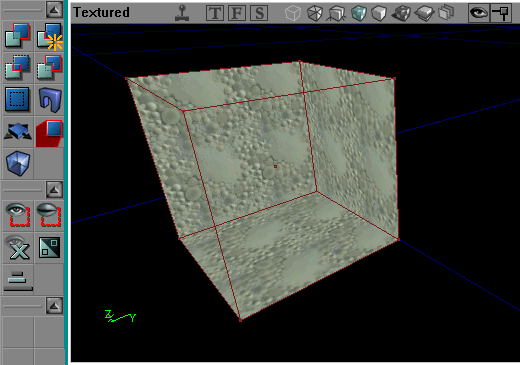Image resolution: width=520 pixels, height=365 pixels.
Task: Show all actors using eye-with-X icon
Action: point(18,247)
